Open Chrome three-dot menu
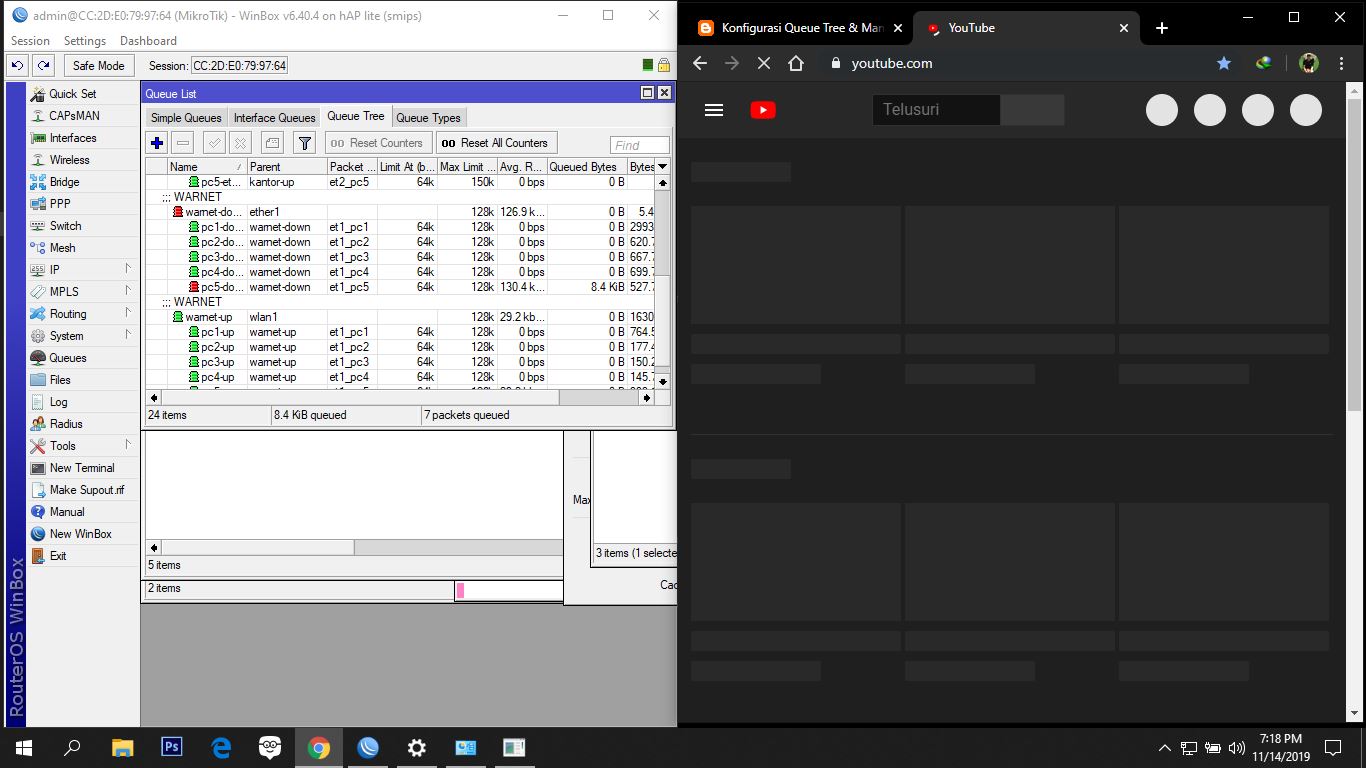 (x=1341, y=63)
